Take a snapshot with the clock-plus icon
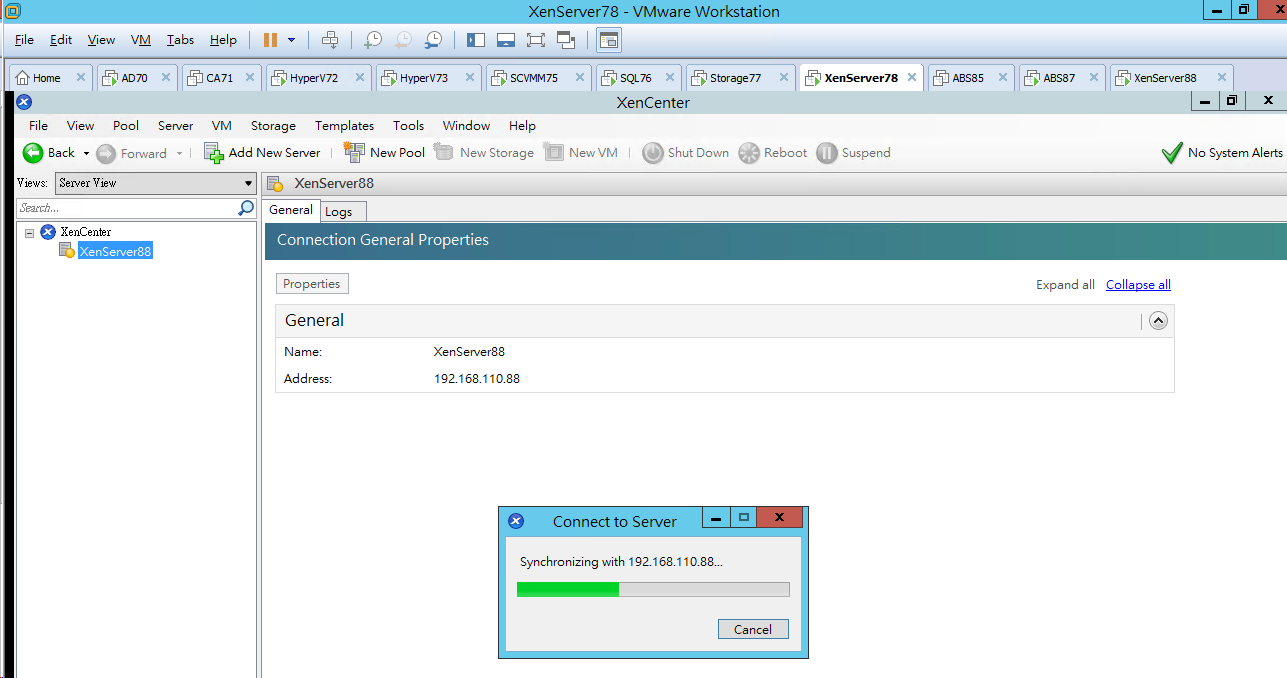This screenshot has width=1287, height=678. coord(372,40)
